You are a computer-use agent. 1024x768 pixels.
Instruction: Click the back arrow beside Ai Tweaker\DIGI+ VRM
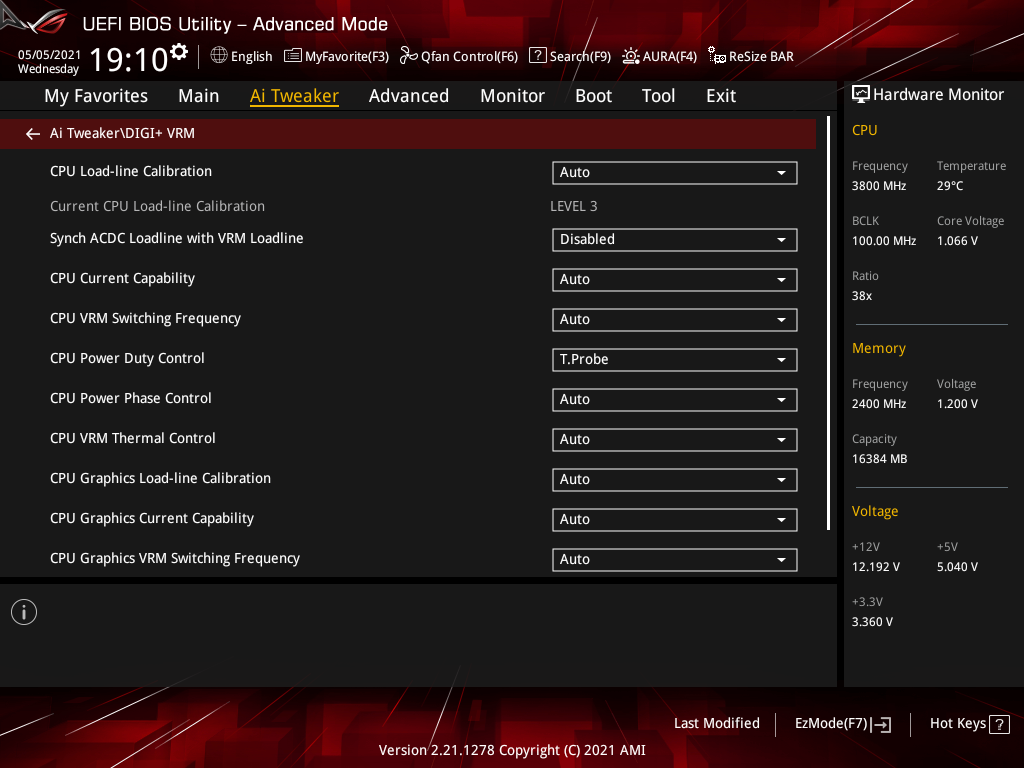click(33, 134)
